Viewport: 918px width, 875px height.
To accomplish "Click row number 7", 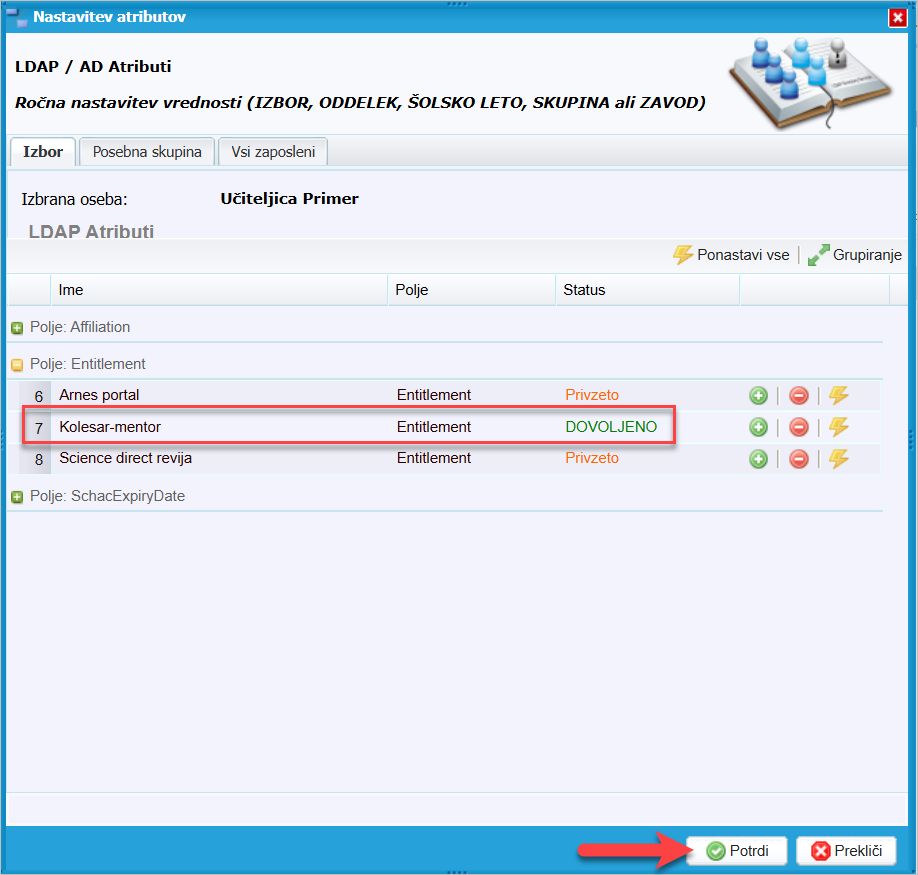I will [x=39, y=428].
